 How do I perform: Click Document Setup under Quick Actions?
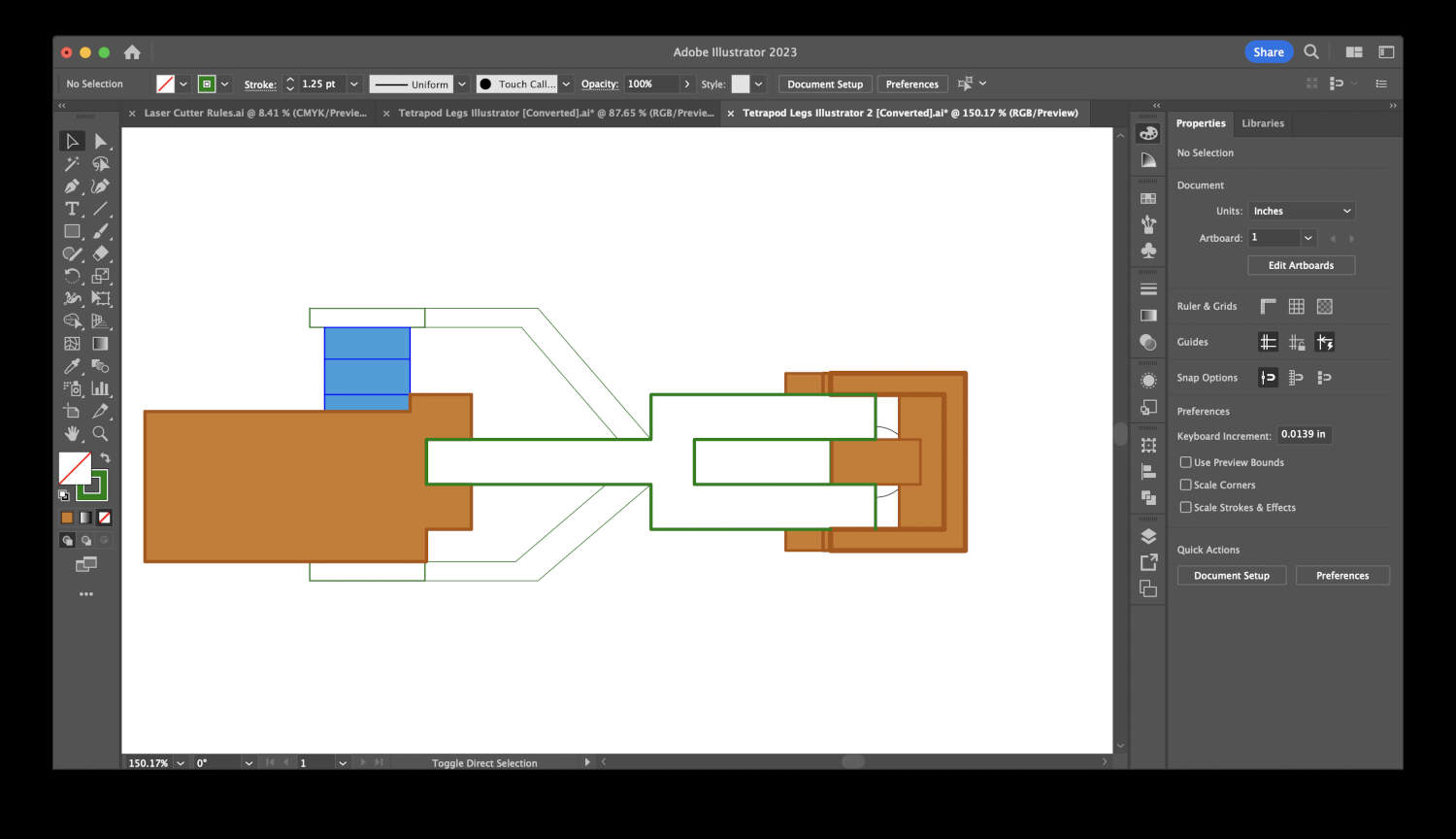(1232, 576)
